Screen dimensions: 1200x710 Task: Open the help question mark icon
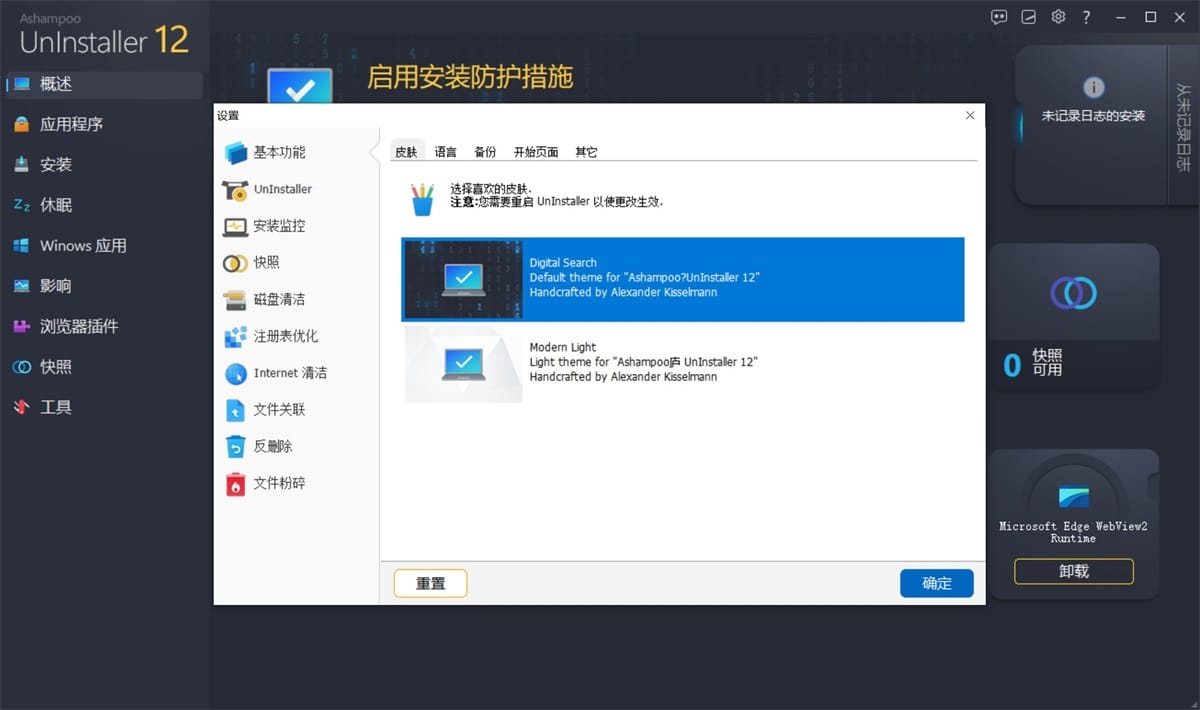coord(1087,17)
